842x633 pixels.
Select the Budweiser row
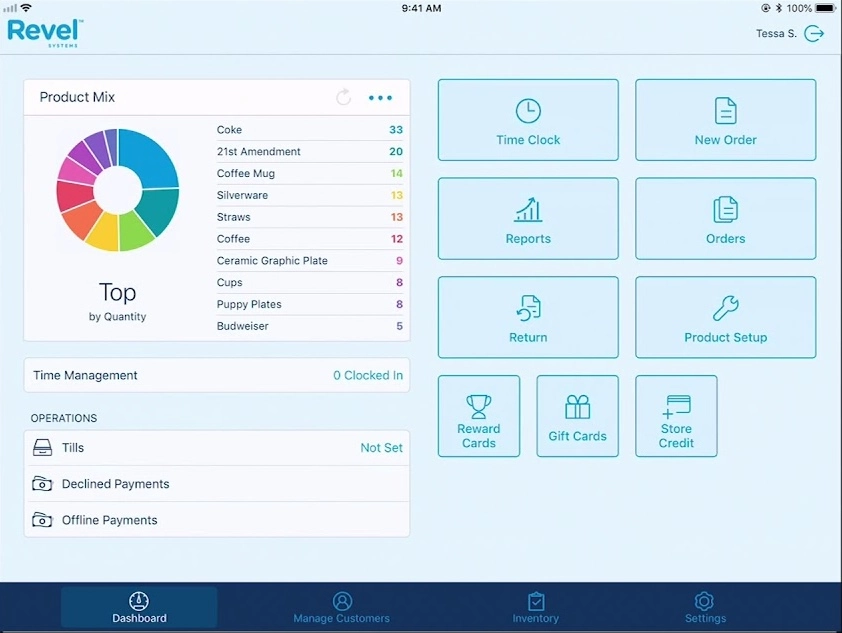click(x=310, y=326)
